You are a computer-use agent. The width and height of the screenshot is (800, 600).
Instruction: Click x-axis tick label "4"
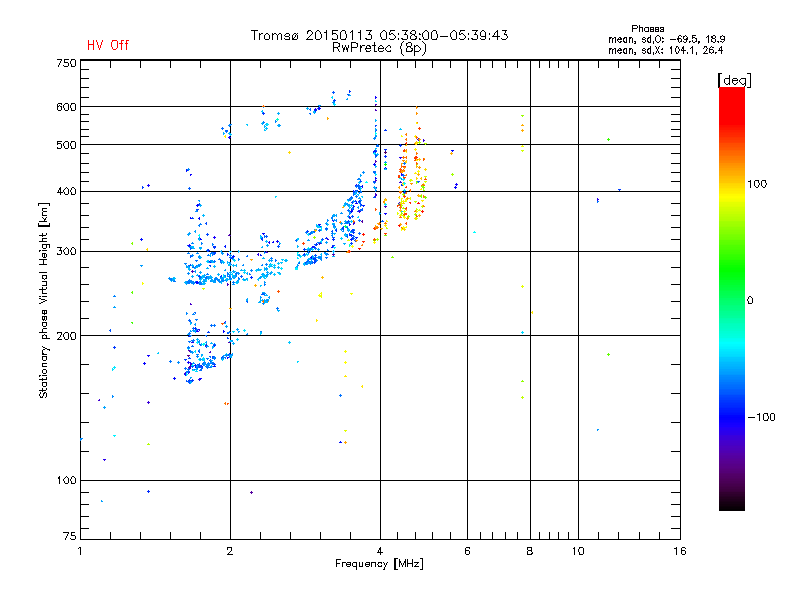coord(380,551)
